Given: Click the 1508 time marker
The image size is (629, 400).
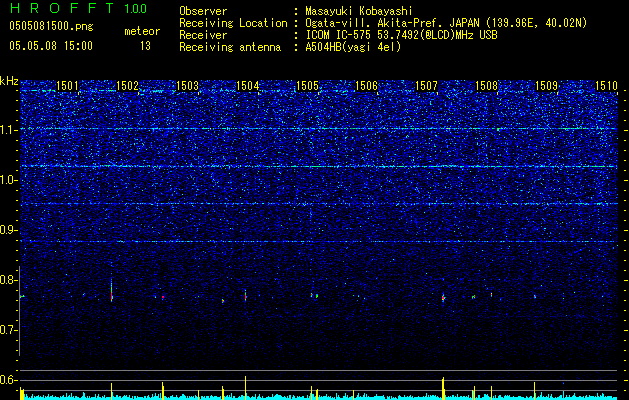Looking at the screenshot, I should point(486,86).
